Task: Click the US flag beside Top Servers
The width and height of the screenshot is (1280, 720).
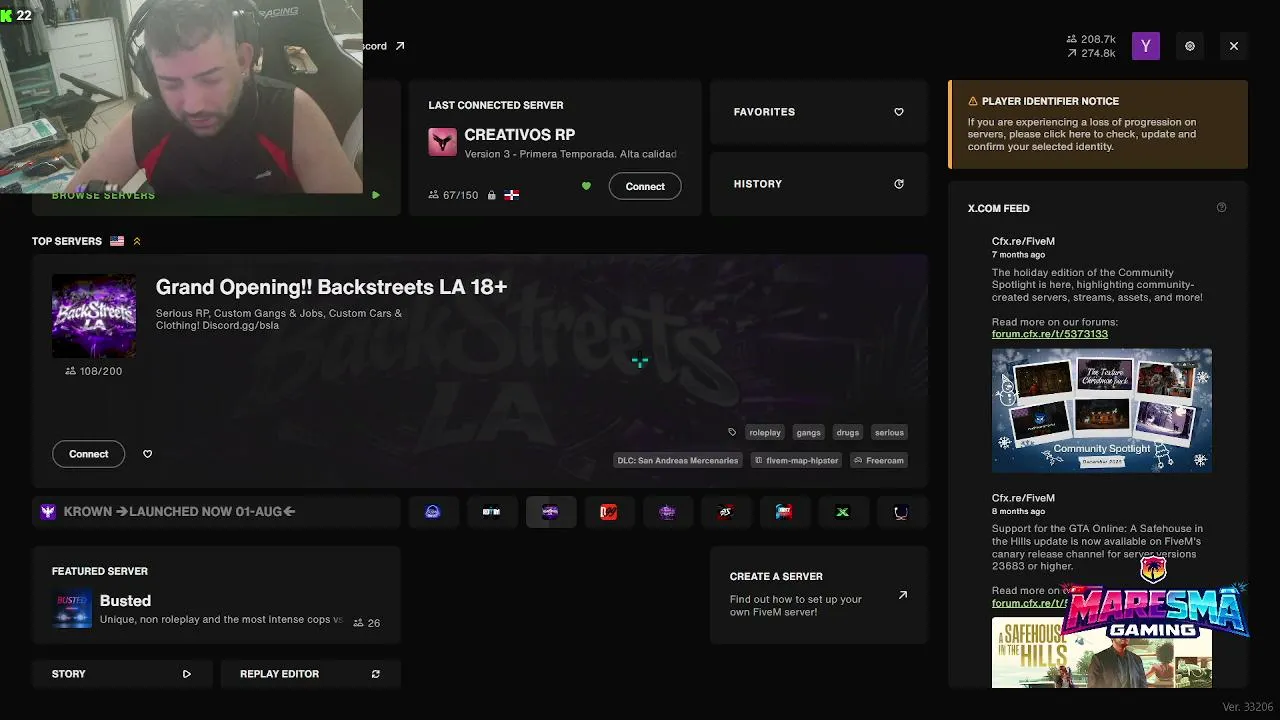Action: tap(117, 241)
